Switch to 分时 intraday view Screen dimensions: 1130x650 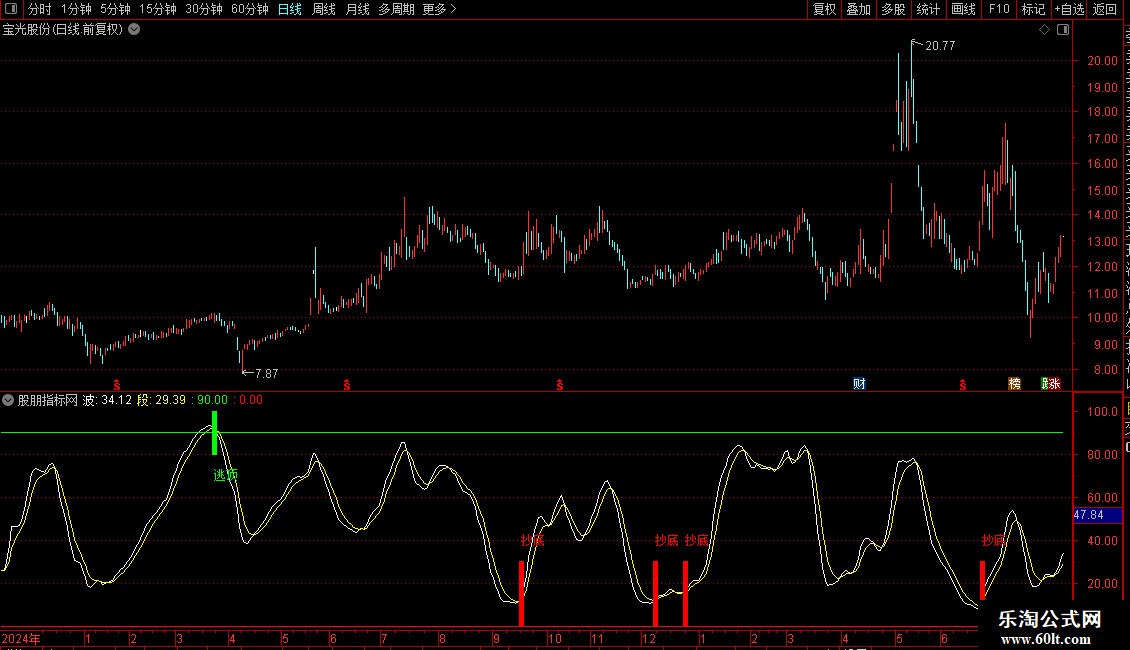click(40, 9)
